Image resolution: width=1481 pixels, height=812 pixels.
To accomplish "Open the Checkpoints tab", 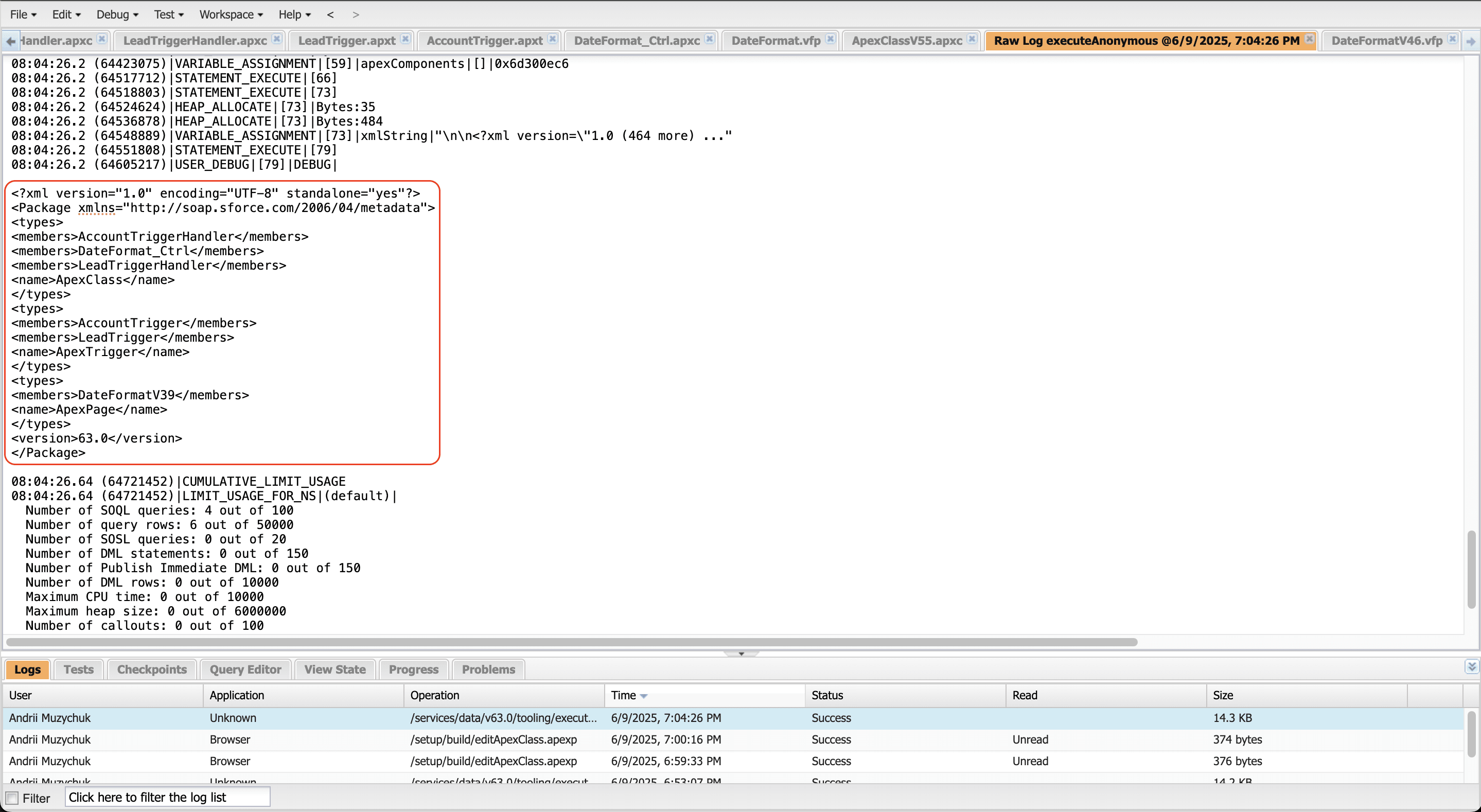I will (x=152, y=669).
